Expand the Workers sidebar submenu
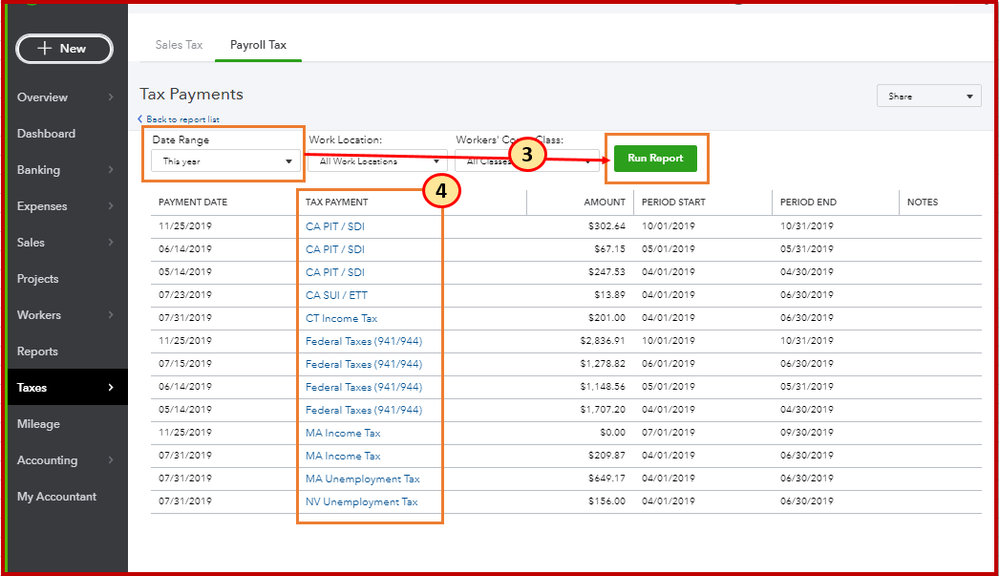The width and height of the screenshot is (999, 576). click(39, 314)
